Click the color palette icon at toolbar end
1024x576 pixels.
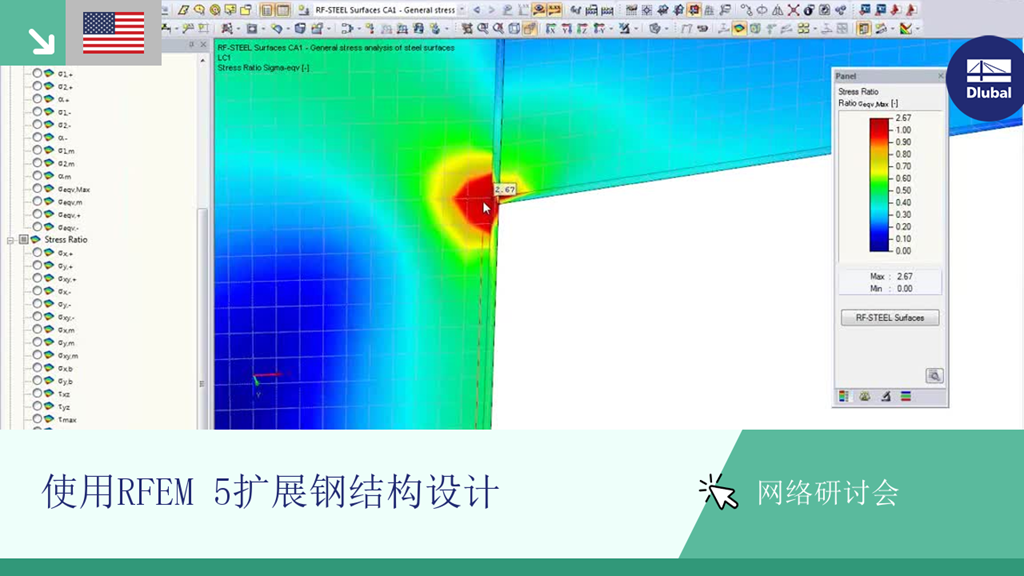(906, 28)
